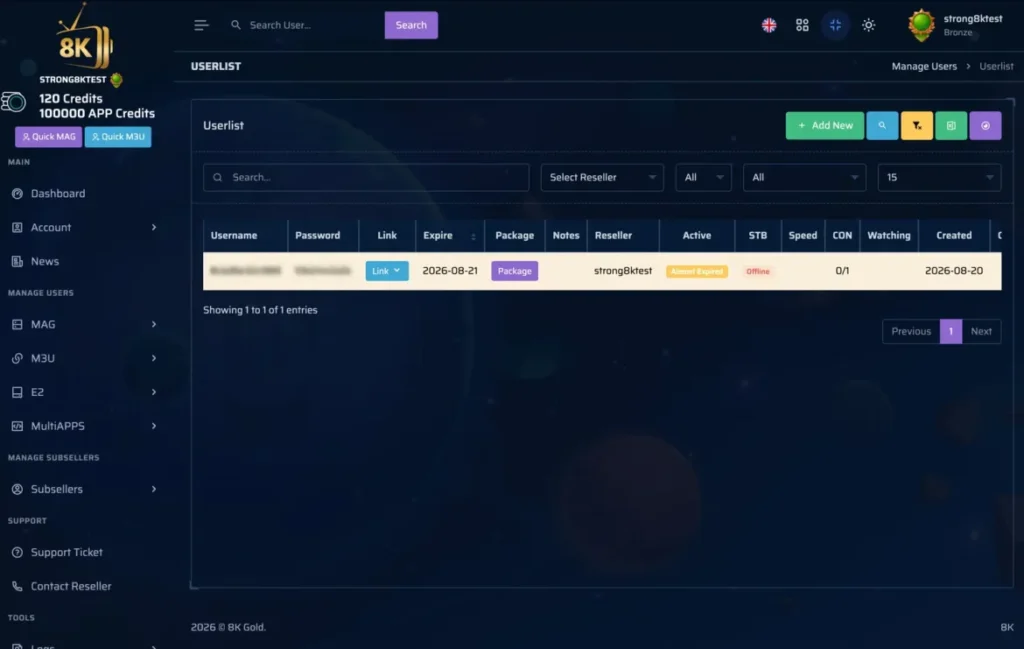Toggle the hamburger sidebar menu icon
Viewport: 1024px width, 649px height.
[x=200, y=25]
